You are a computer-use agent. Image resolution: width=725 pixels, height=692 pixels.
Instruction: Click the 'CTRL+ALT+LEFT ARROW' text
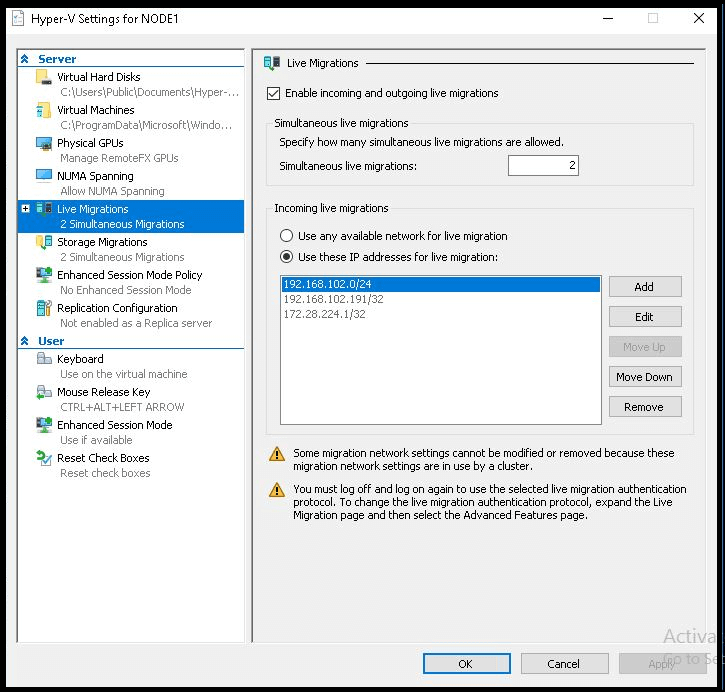point(122,407)
